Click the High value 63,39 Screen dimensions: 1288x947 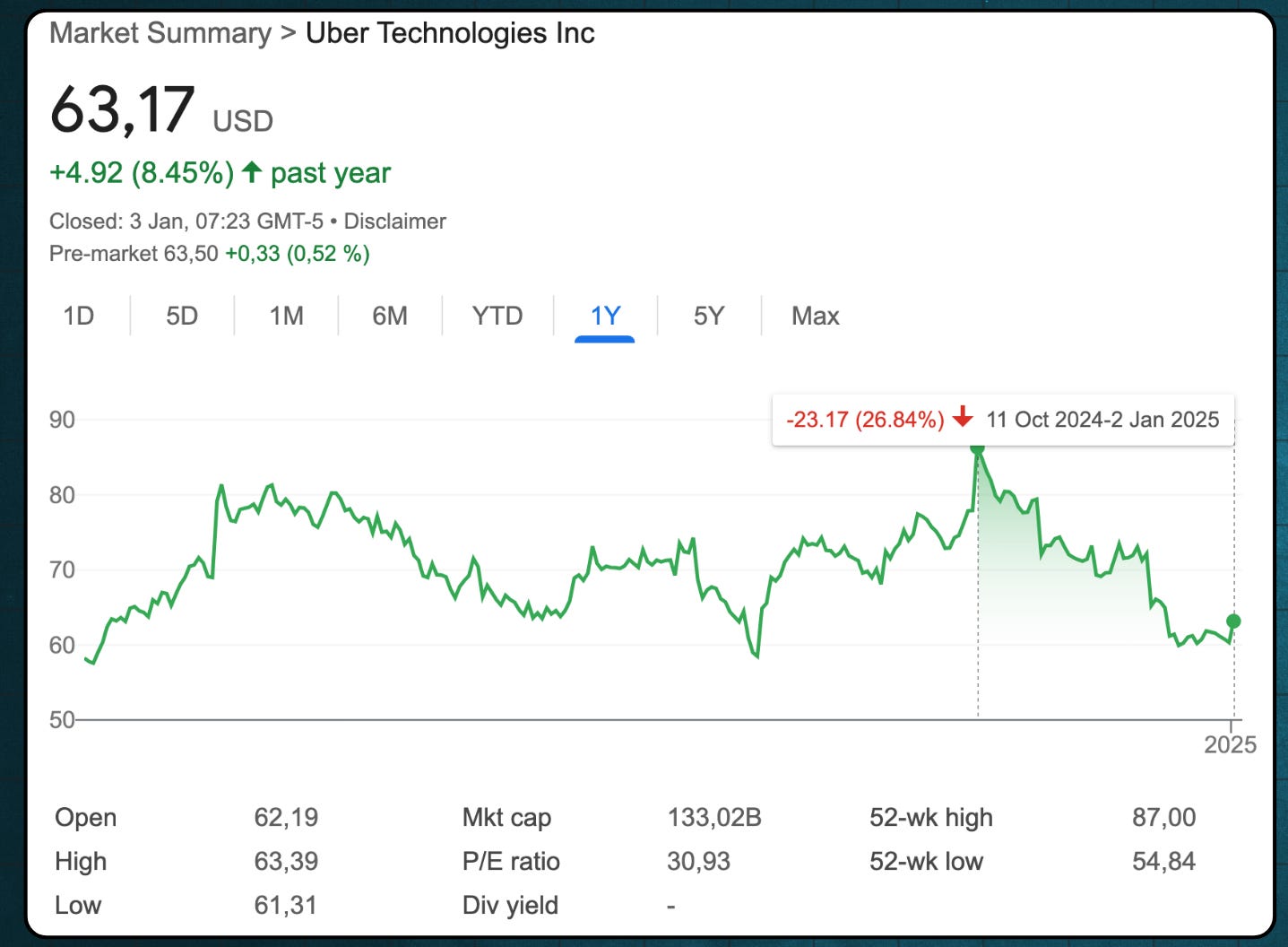tap(286, 861)
